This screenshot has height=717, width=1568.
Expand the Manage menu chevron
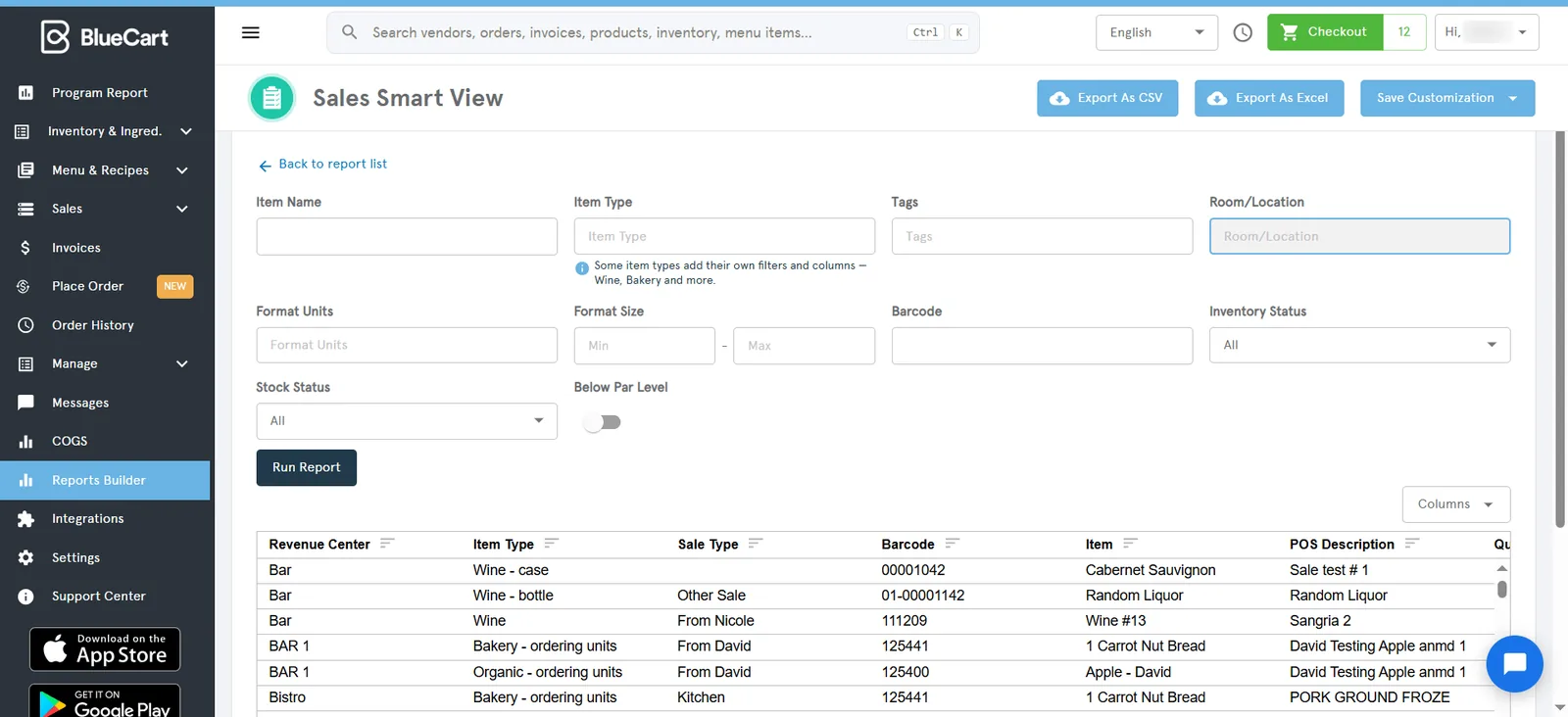(x=182, y=364)
